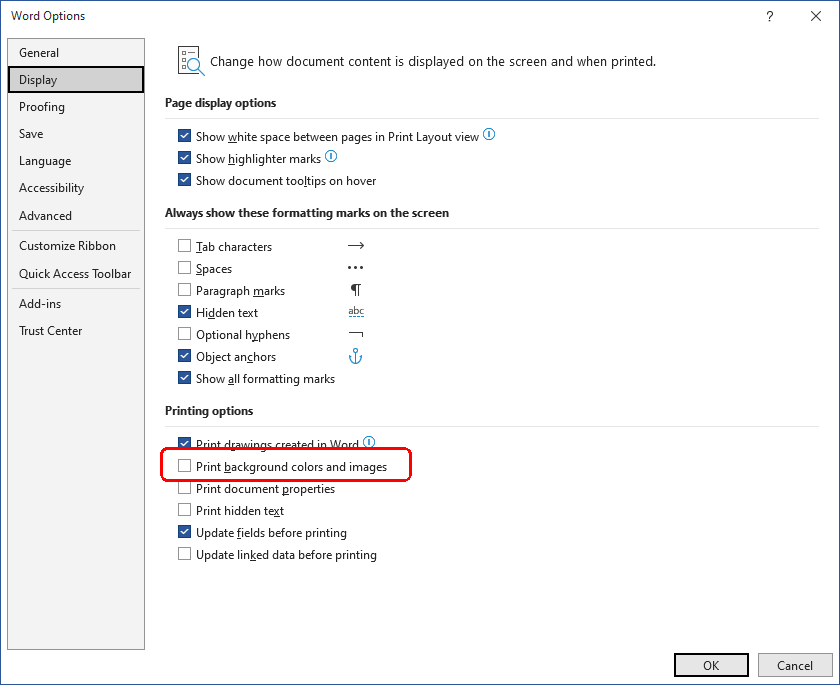Click the display options magnifier page icon
The image size is (840, 685).
(x=191, y=61)
